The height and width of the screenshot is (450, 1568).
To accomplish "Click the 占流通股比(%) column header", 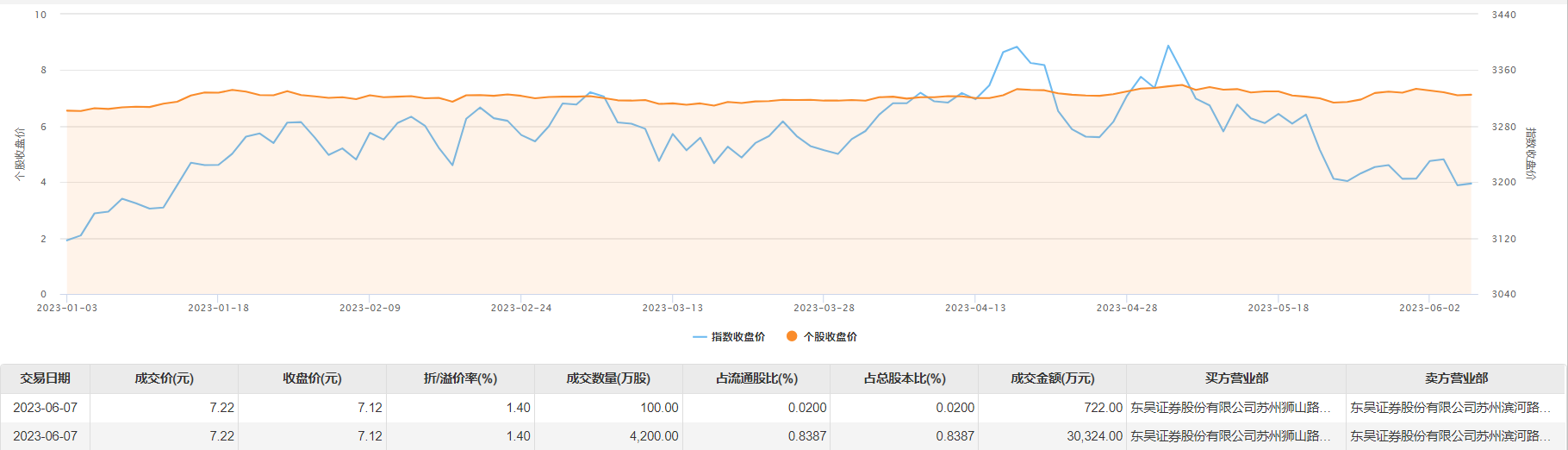I will click(756, 378).
